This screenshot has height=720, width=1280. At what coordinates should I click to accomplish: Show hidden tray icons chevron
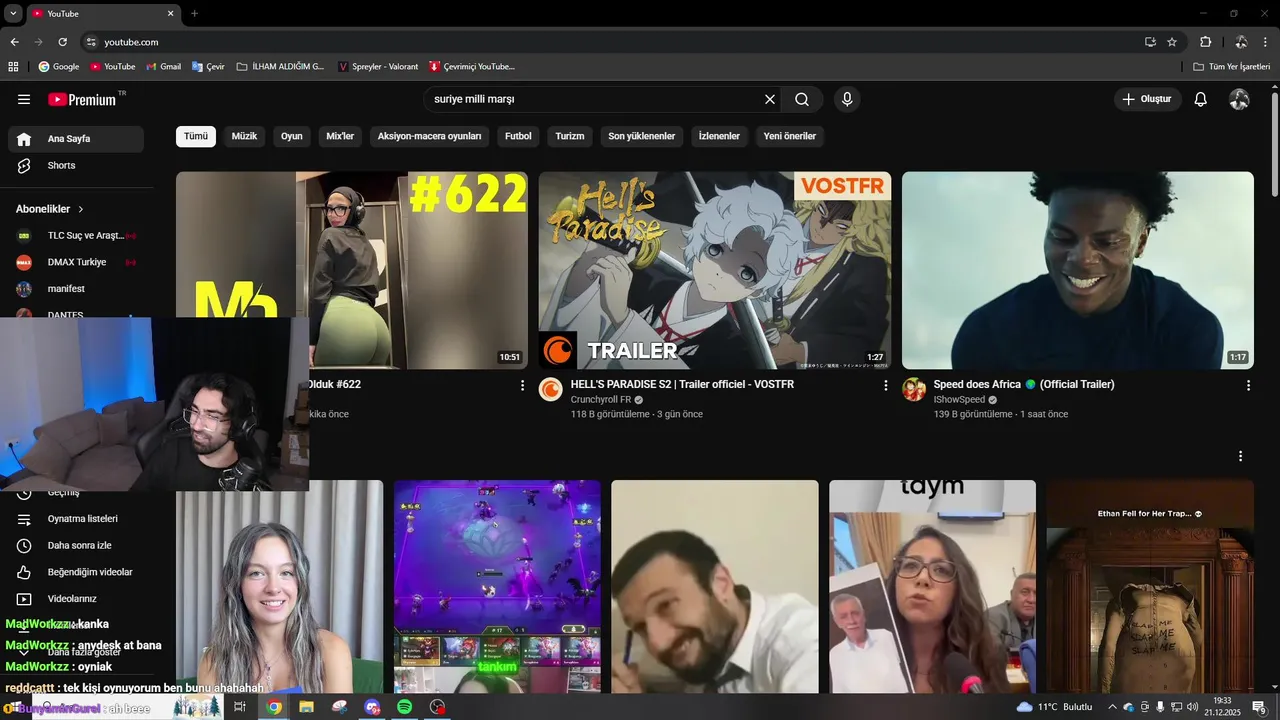[1112, 707]
